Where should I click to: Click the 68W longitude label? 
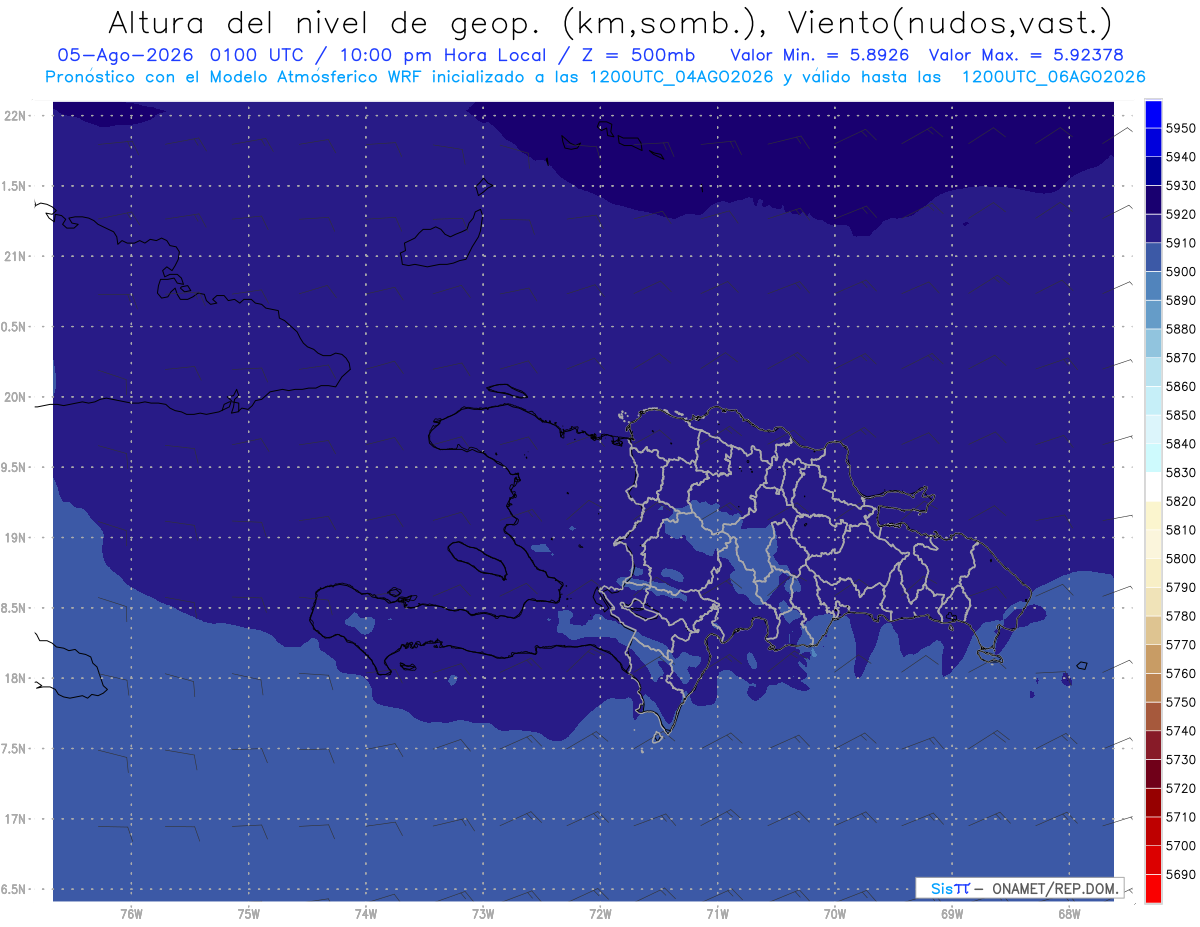point(1068,913)
